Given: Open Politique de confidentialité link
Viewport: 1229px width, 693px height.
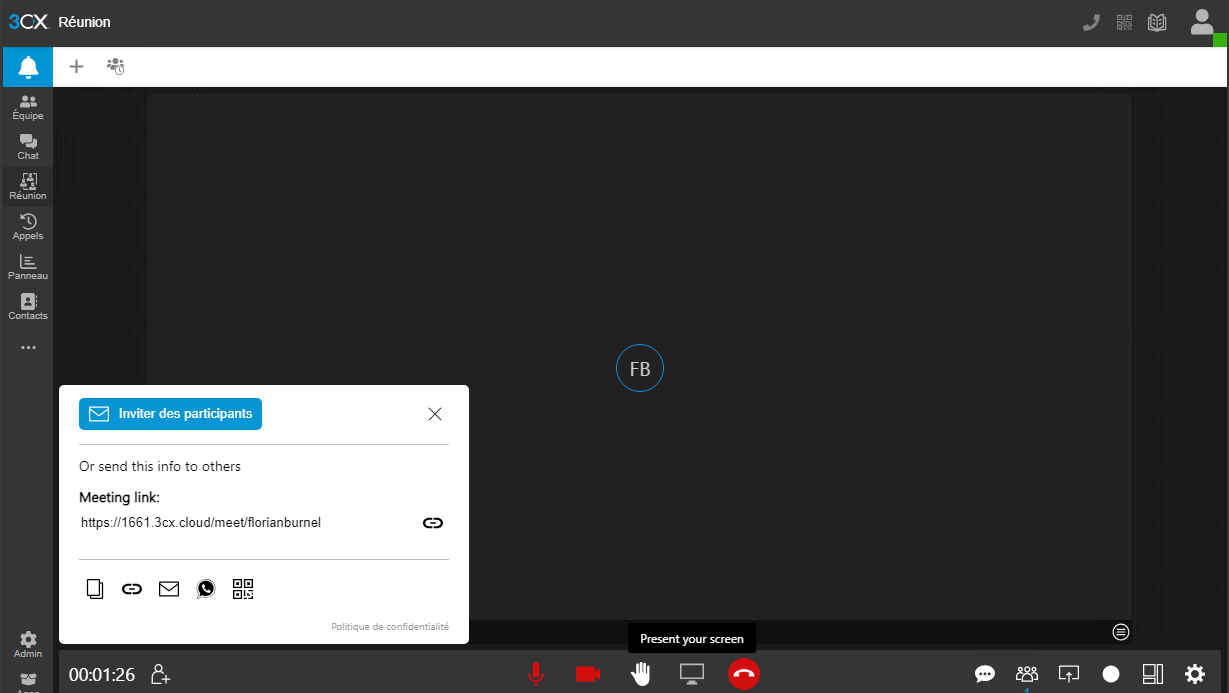Looking at the screenshot, I should point(390,627).
